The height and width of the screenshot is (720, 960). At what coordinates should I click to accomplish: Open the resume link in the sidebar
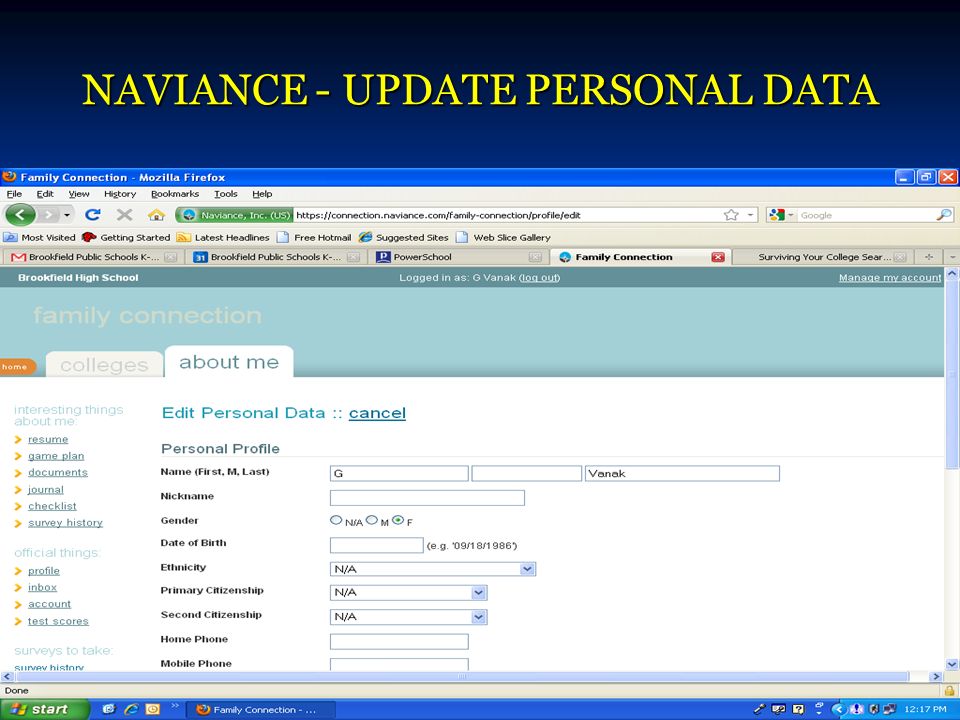tap(48, 440)
